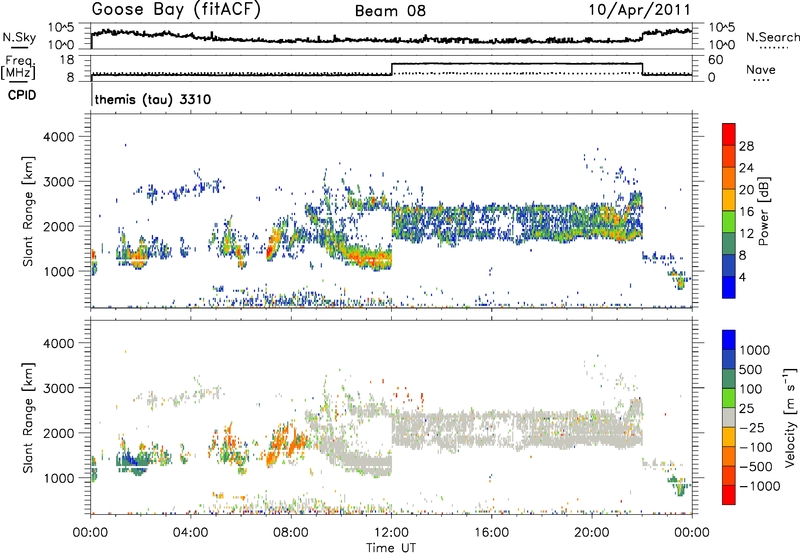Click the red bottom segment of Velocity colorbar
Screen dimensions: 800x554
(729, 495)
